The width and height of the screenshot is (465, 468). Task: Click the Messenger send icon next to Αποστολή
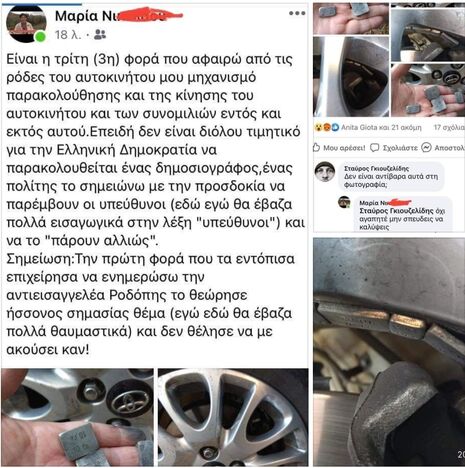(x=426, y=147)
